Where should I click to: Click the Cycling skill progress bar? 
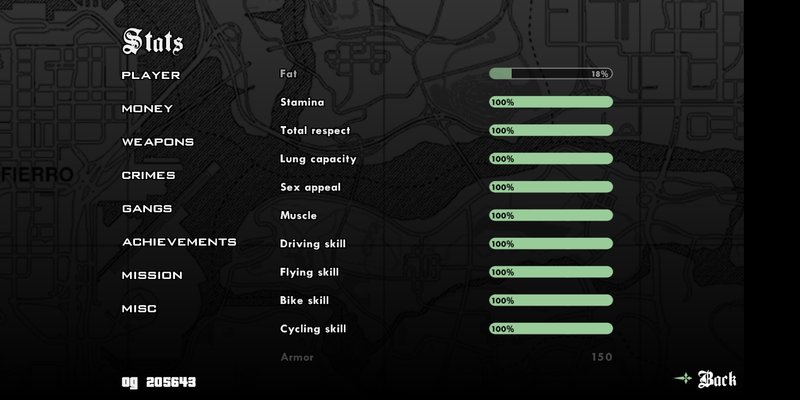click(x=550, y=329)
